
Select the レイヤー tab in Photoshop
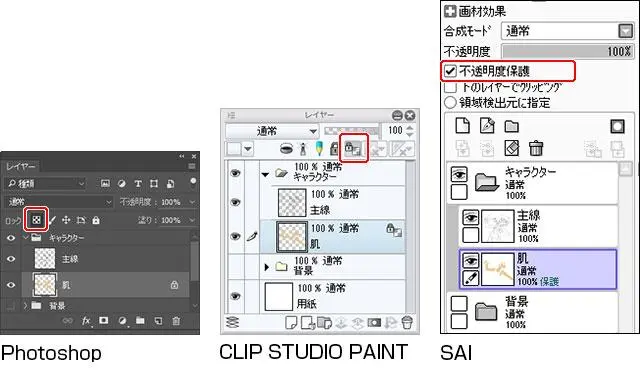pos(21,166)
